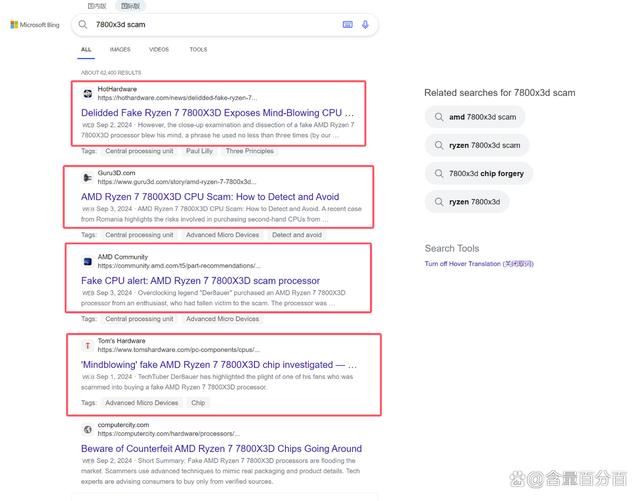Click the Microsoft Bing logo

[x=35, y=25]
